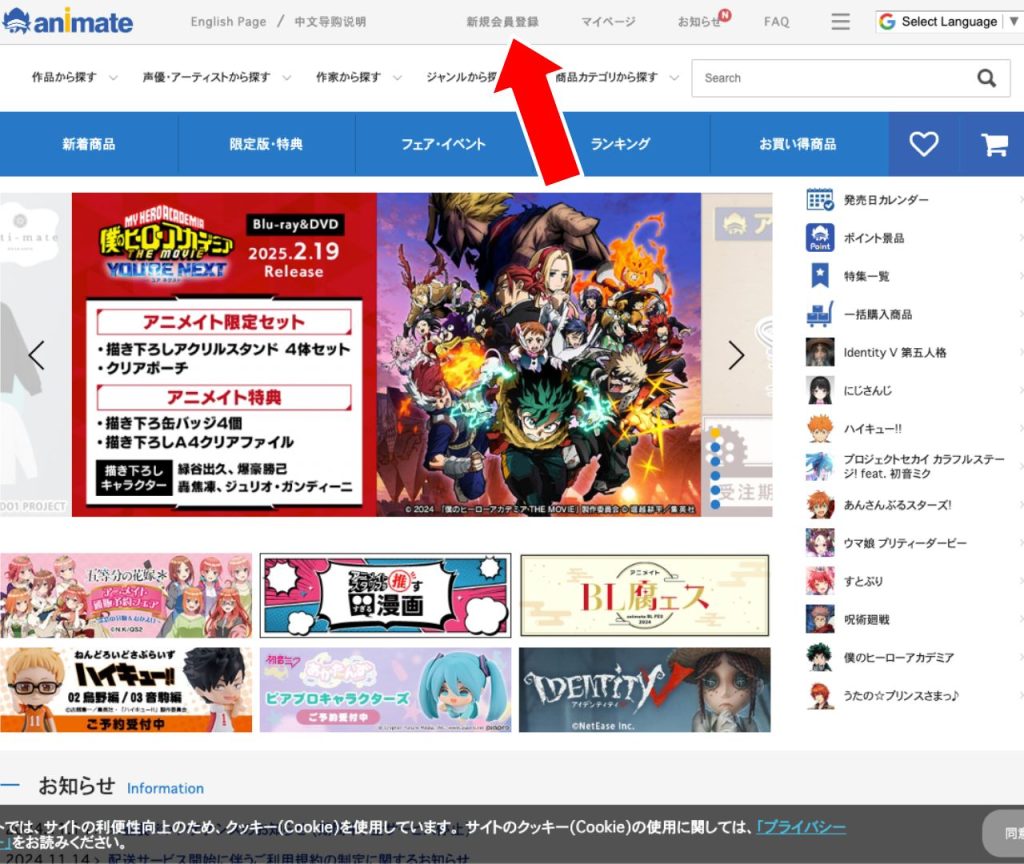Viewport: 1024px width, 864px height.
Task: Expand 作品から探す dropdown
Action: 74,78
